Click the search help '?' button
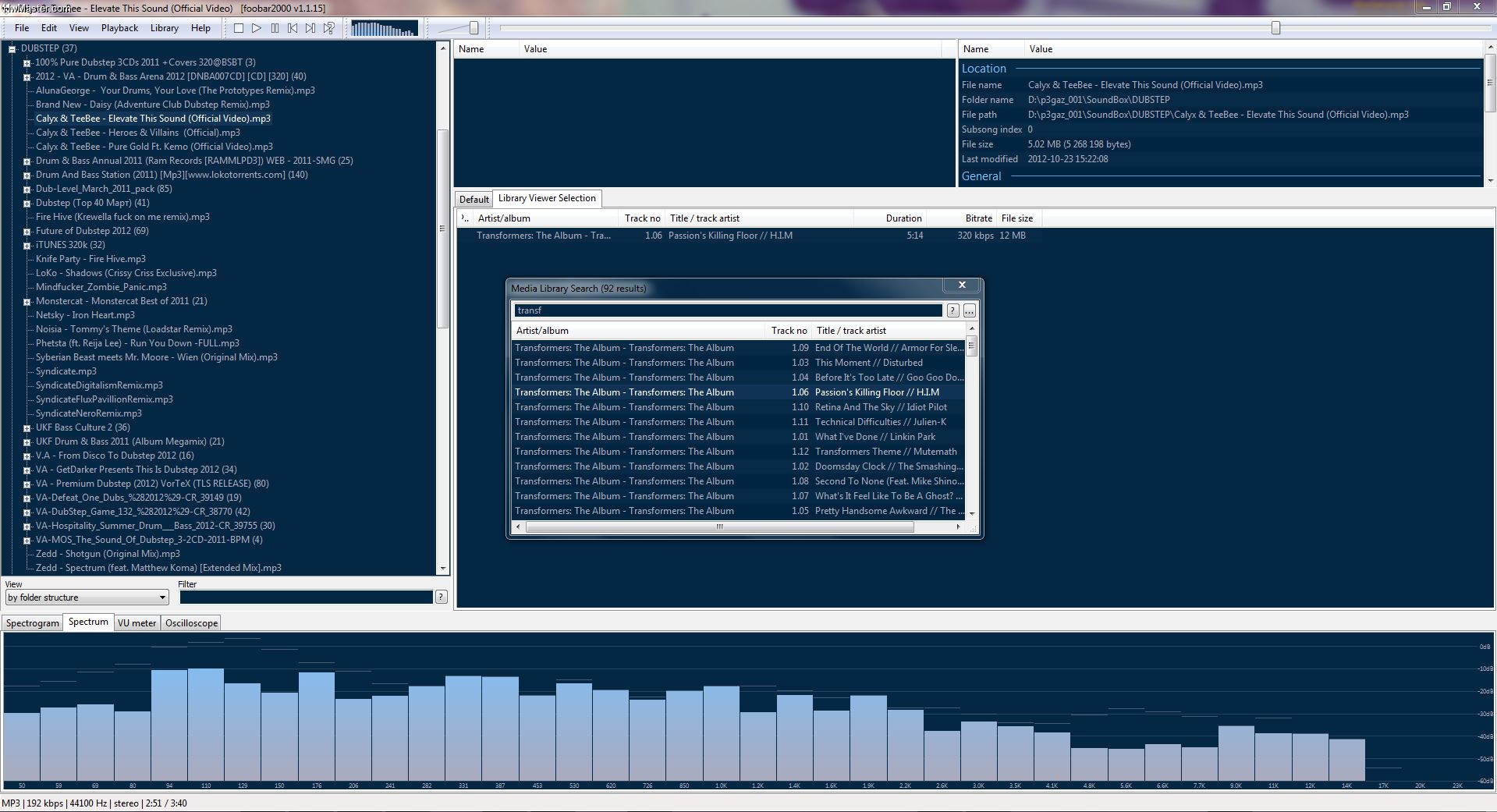This screenshot has height=812, width=1497. [x=953, y=311]
